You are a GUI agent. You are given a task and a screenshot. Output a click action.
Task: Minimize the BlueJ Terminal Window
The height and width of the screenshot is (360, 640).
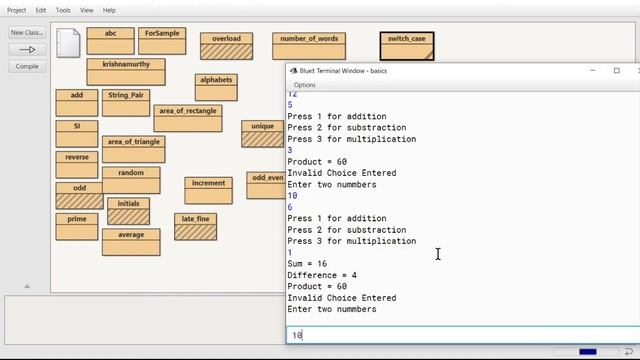[593, 71]
